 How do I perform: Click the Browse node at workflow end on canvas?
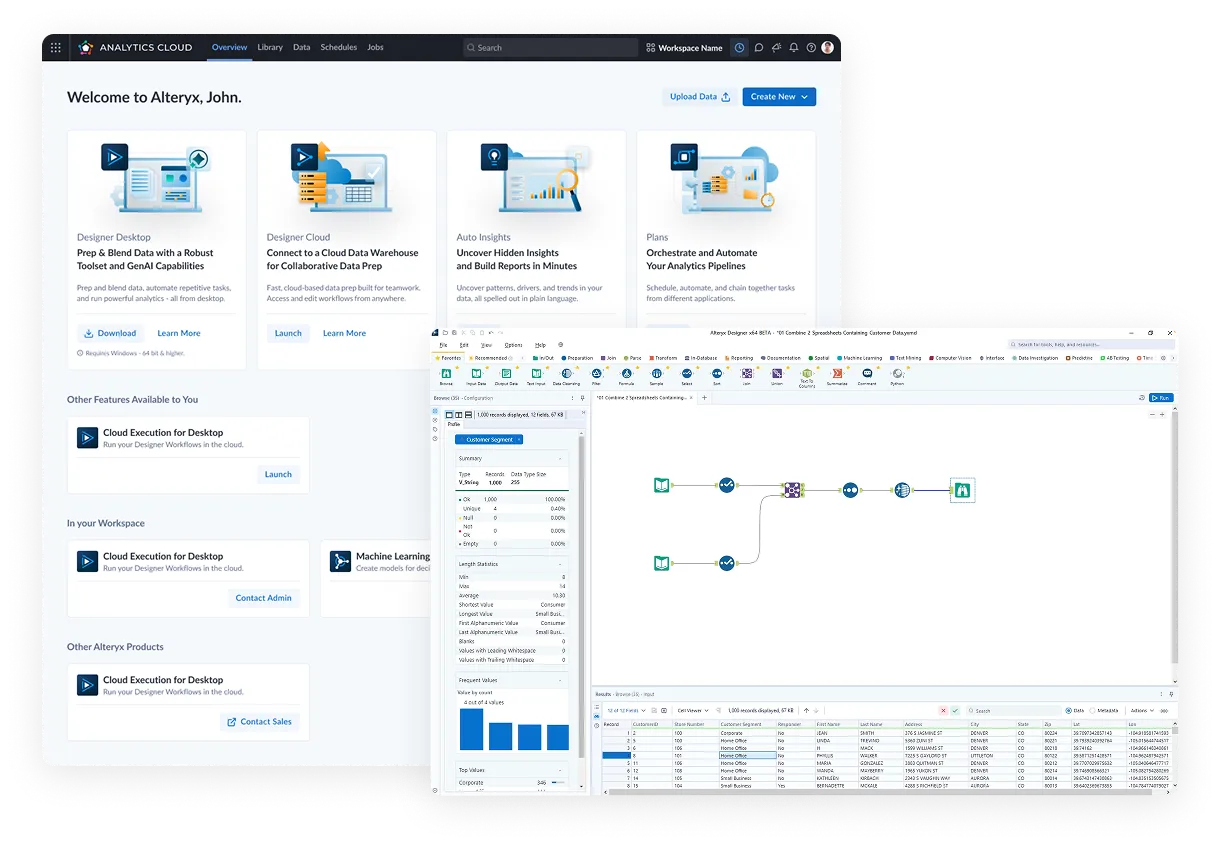(x=962, y=490)
